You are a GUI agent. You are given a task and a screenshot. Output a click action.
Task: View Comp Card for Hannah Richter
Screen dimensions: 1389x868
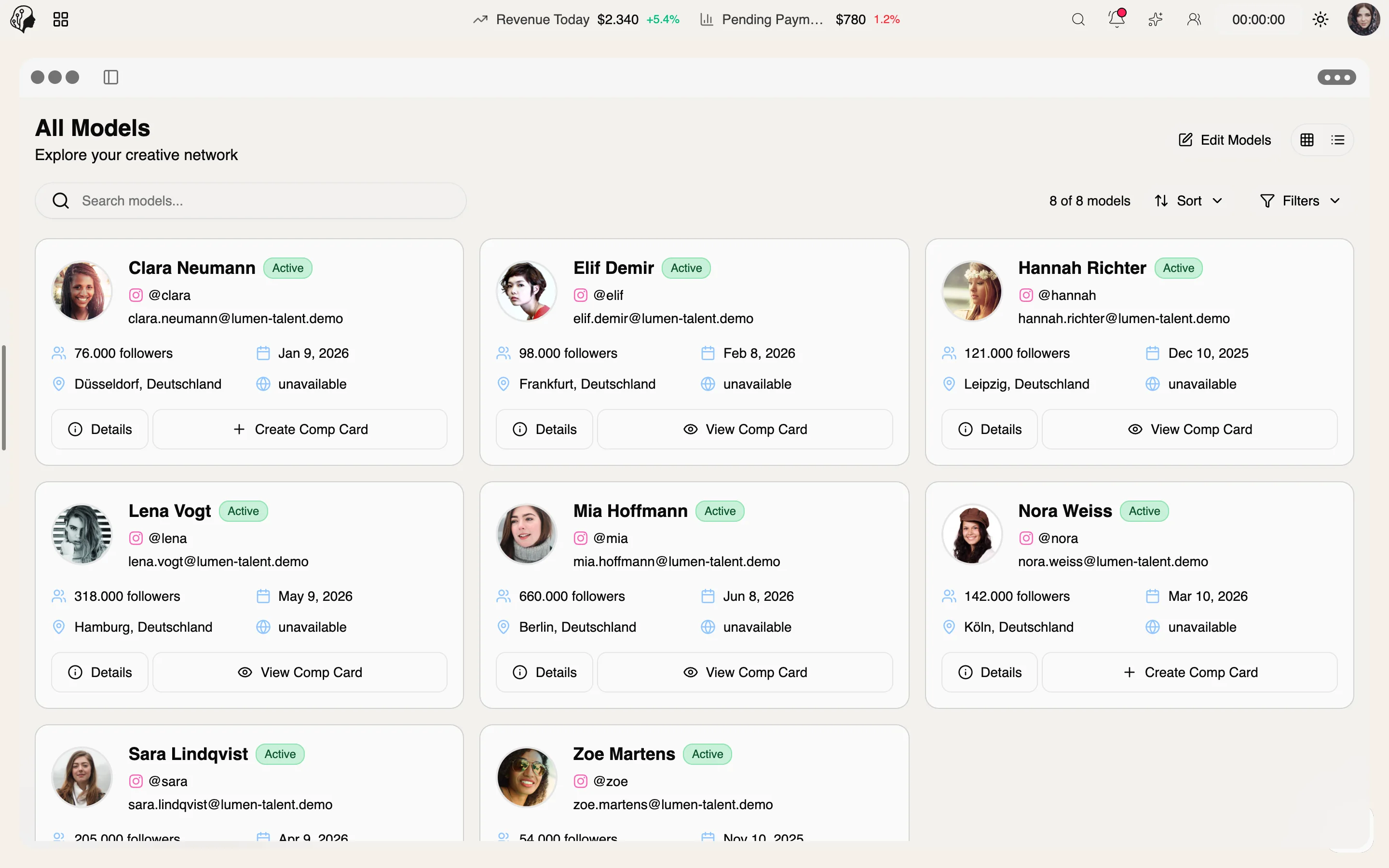tap(1190, 429)
